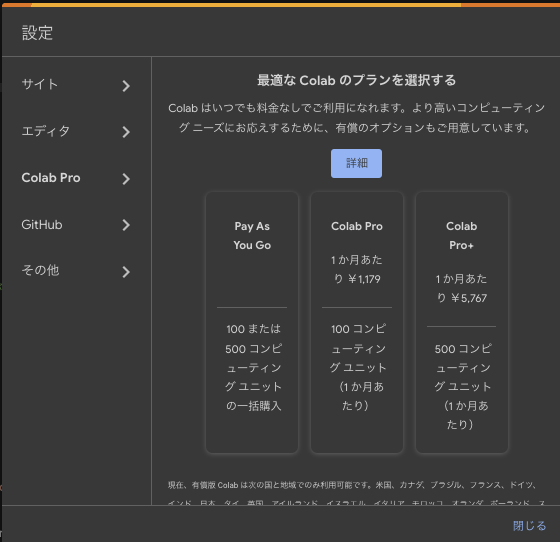Screen dimensions: 560x542
Task: Click the 500 コンピューティング ユニット description in Colab Pro+
Action: point(462,386)
